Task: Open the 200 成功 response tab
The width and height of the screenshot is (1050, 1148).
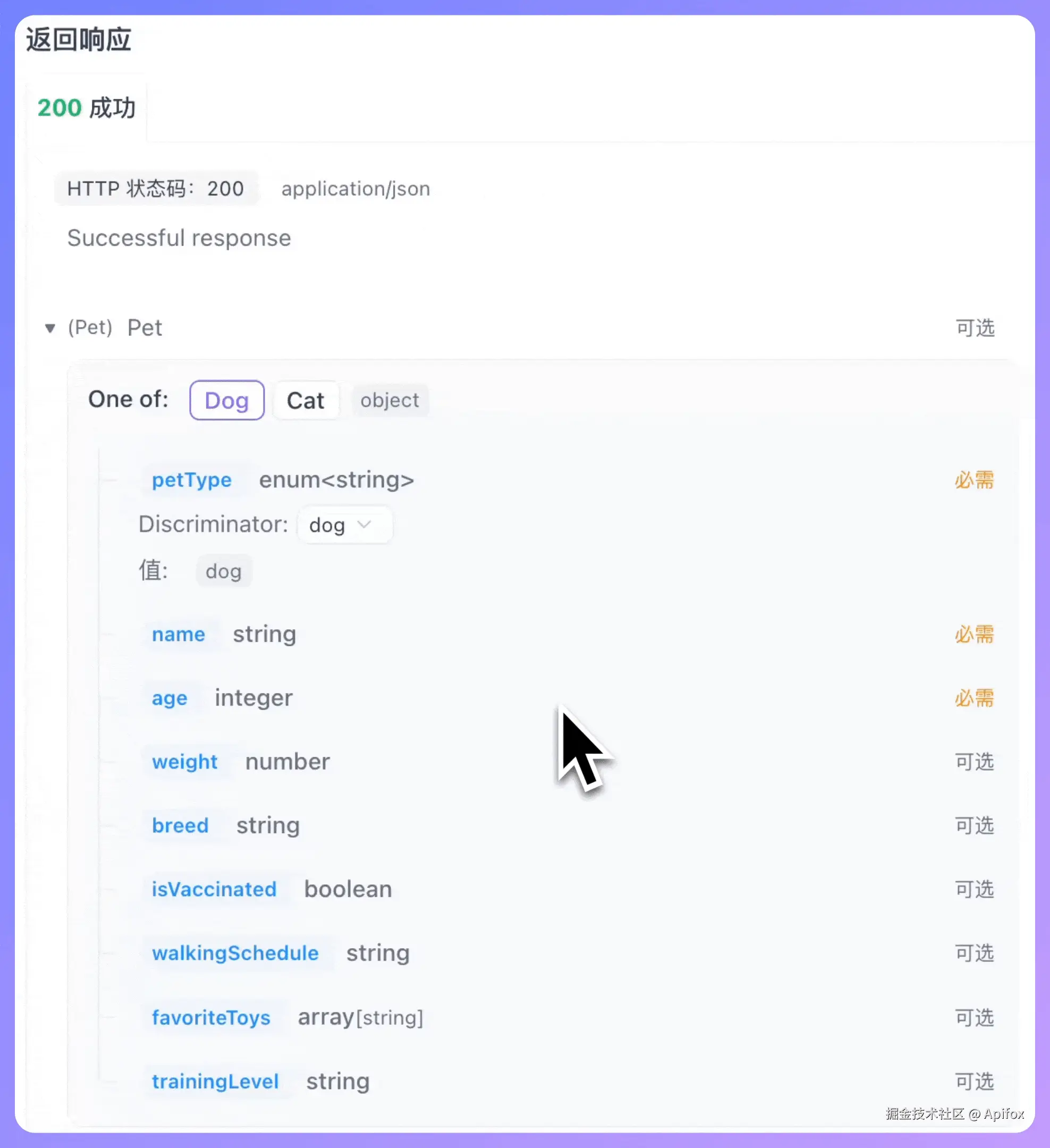Action: pyautogui.click(x=86, y=107)
